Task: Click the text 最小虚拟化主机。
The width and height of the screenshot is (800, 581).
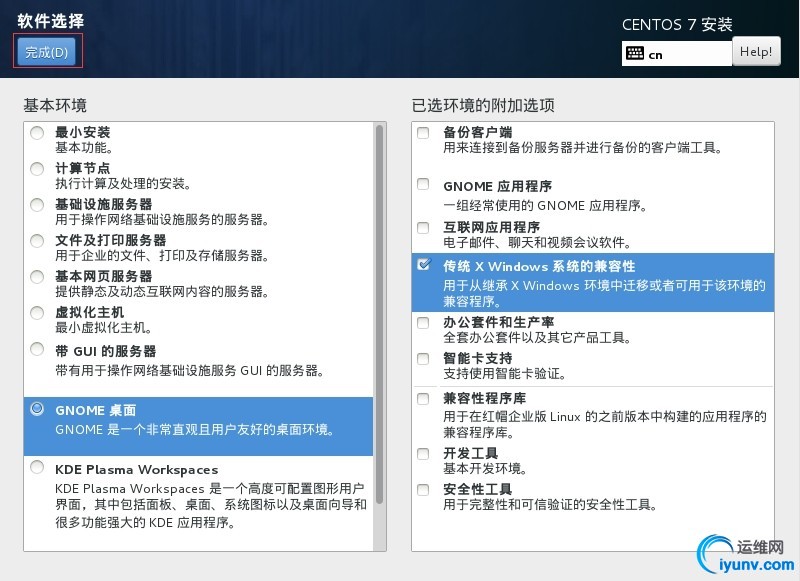Action: click(104, 327)
